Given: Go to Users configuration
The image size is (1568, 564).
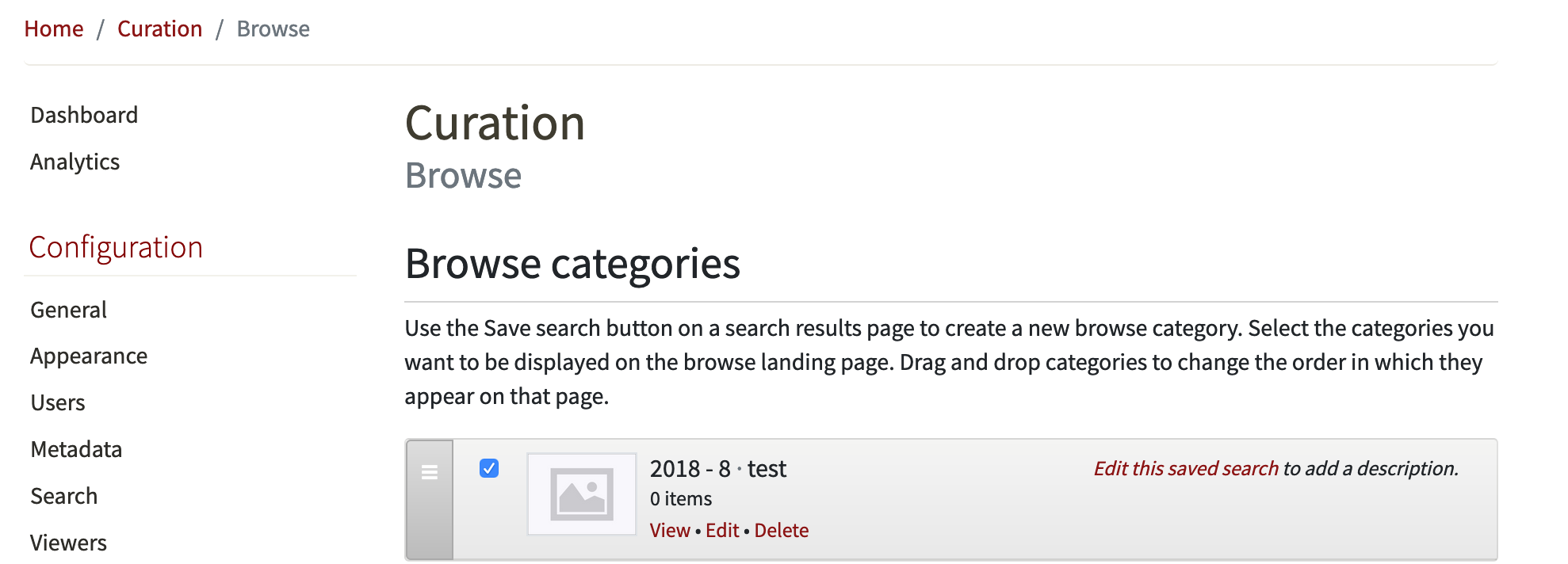Looking at the screenshot, I should (57, 402).
